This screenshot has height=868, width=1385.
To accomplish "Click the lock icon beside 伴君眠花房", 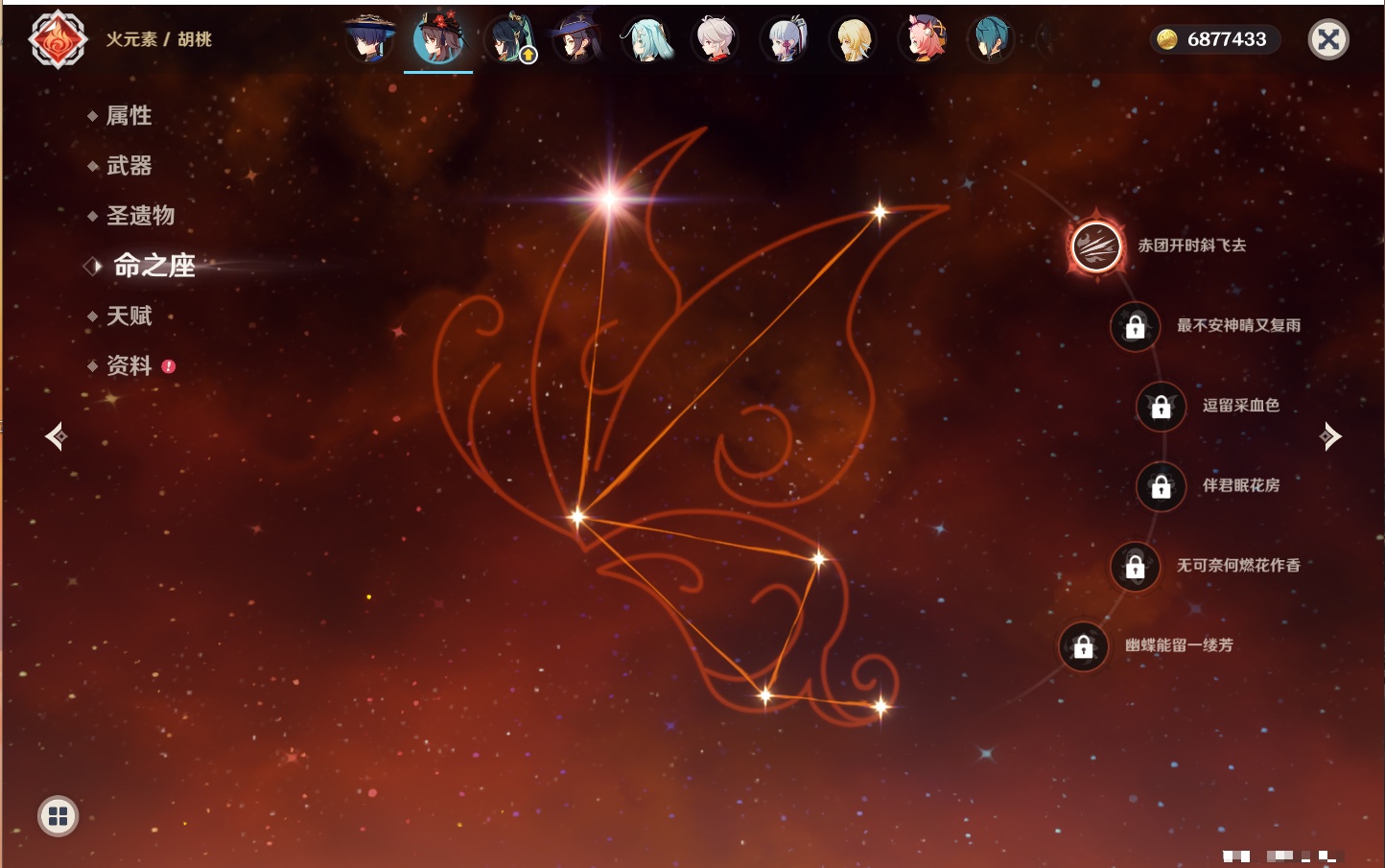I will tap(1161, 486).
